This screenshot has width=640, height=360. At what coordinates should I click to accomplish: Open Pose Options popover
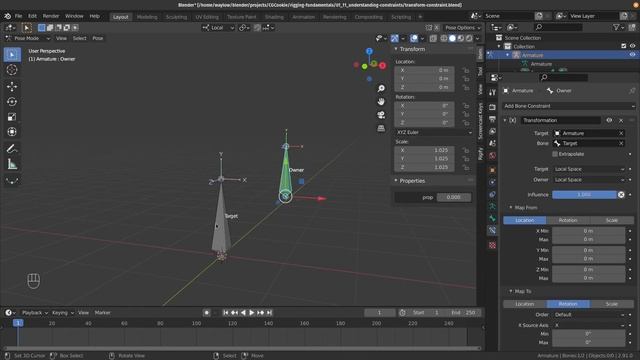click(x=462, y=28)
